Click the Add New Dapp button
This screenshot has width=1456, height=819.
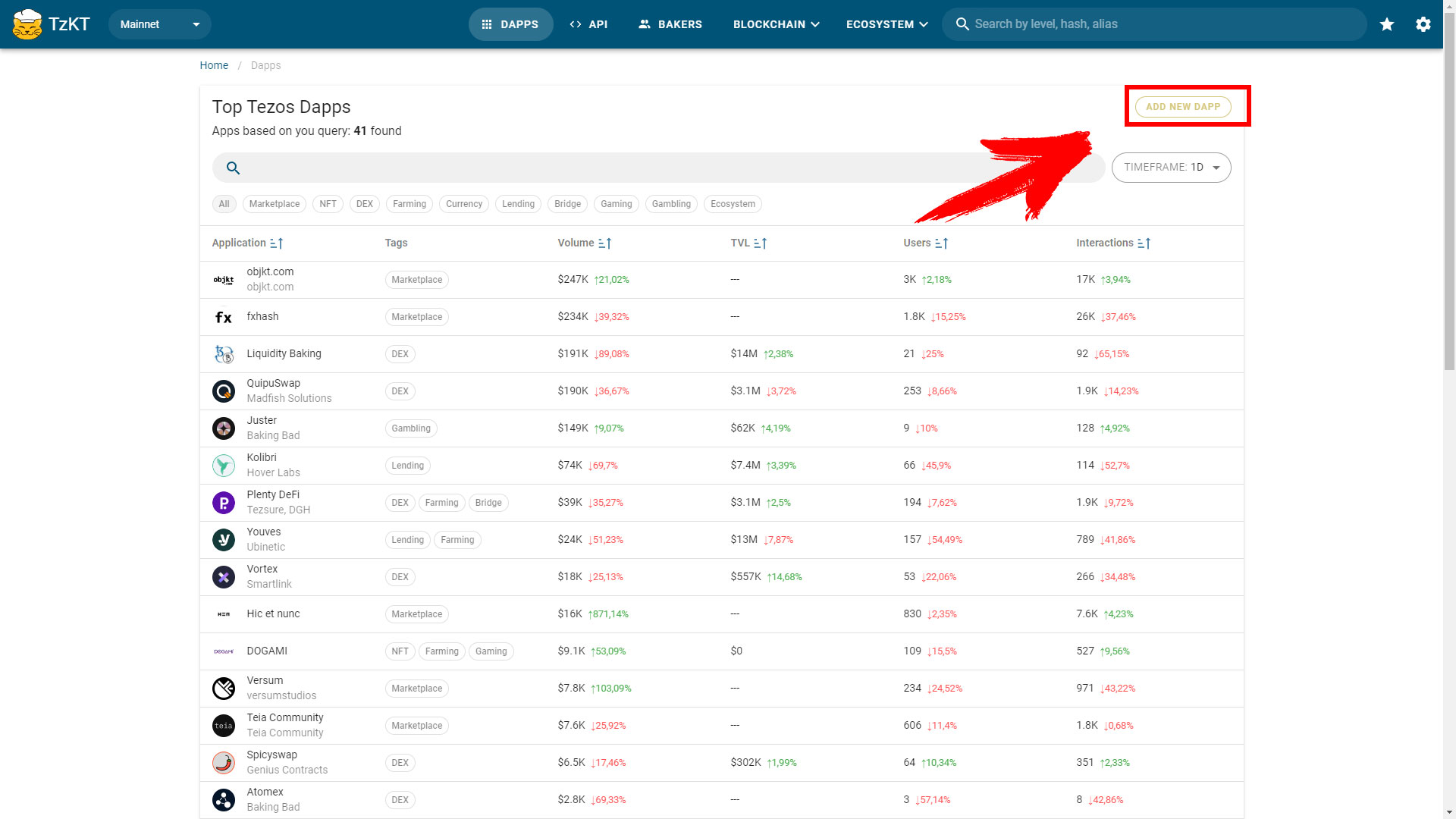(1182, 107)
